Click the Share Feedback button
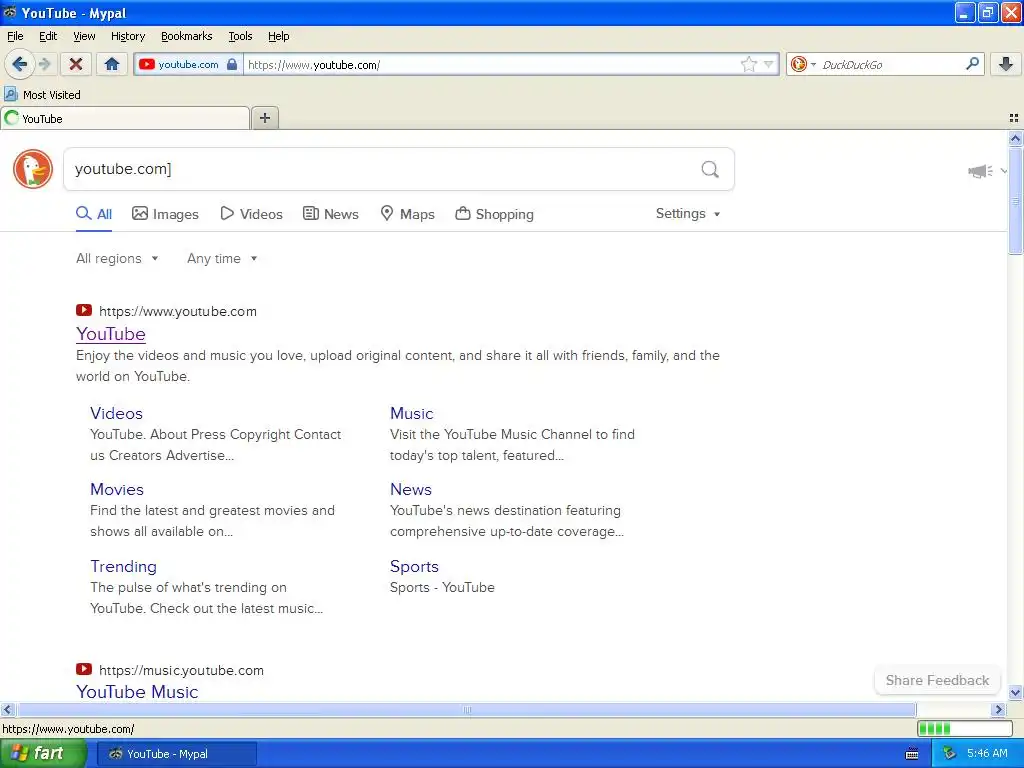 (x=937, y=680)
